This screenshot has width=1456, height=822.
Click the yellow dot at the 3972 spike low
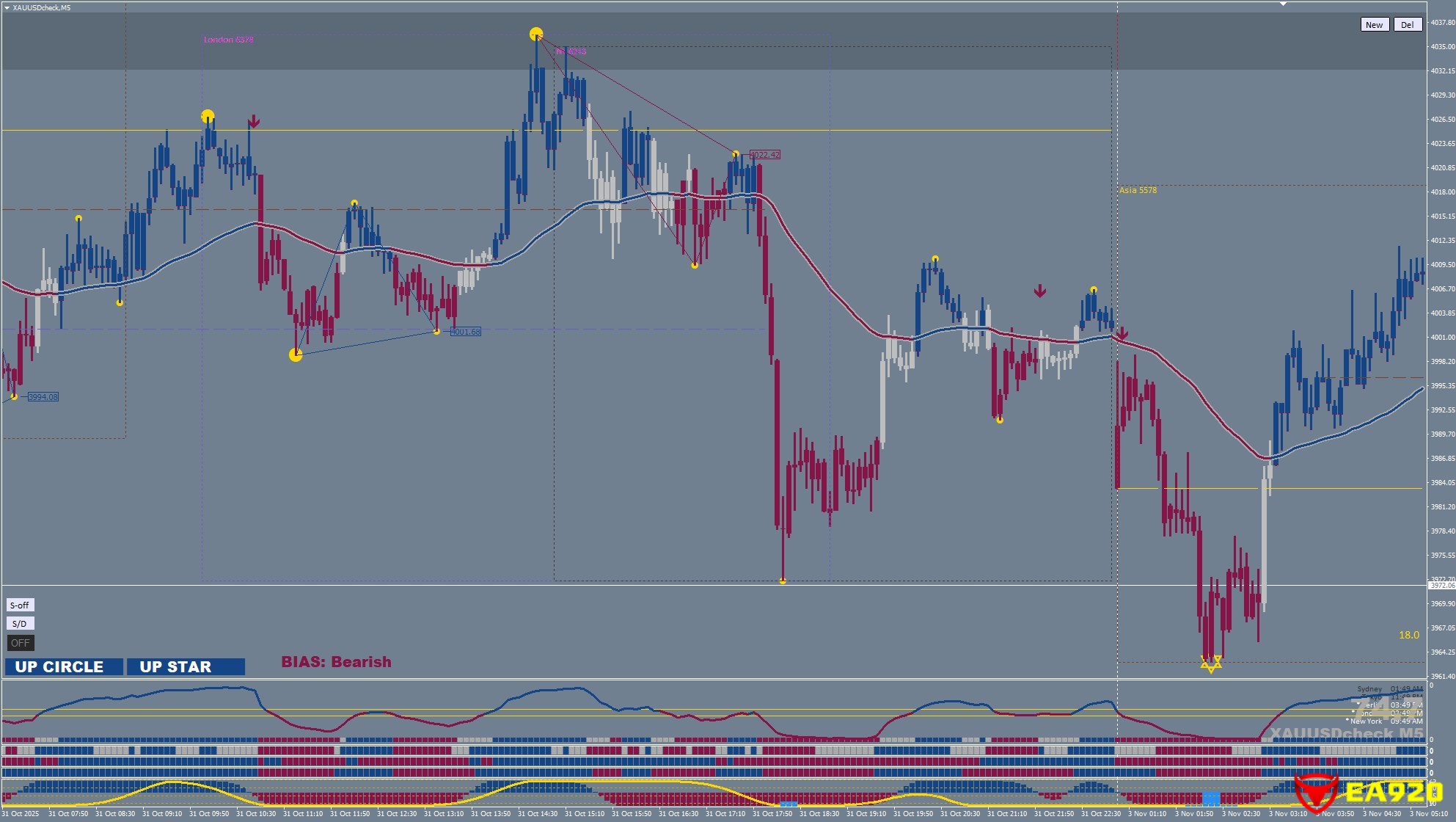(x=783, y=581)
